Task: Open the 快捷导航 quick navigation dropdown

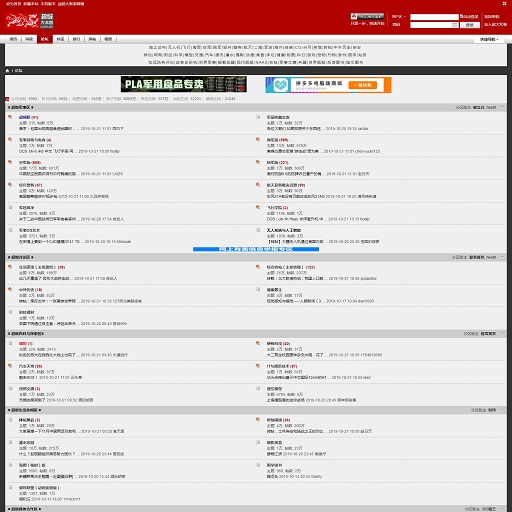Action: [x=489, y=39]
